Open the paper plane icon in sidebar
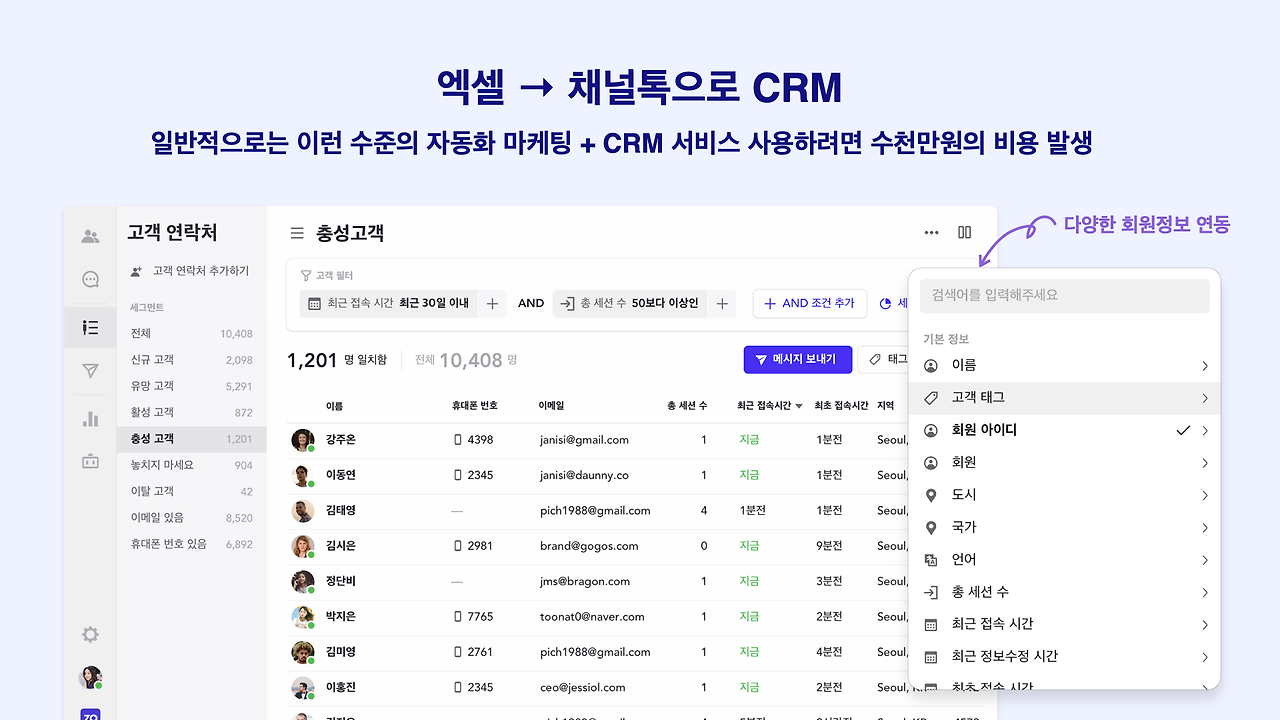 click(x=90, y=372)
